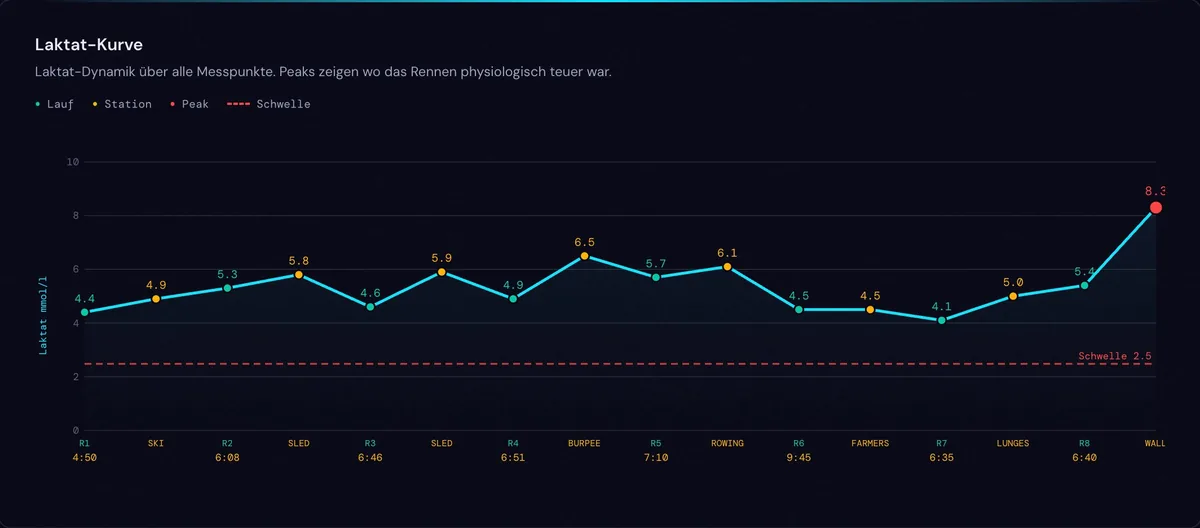Click the R1 data point marker at 4.4
The image size is (1200, 528).
[x=84, y=312]
